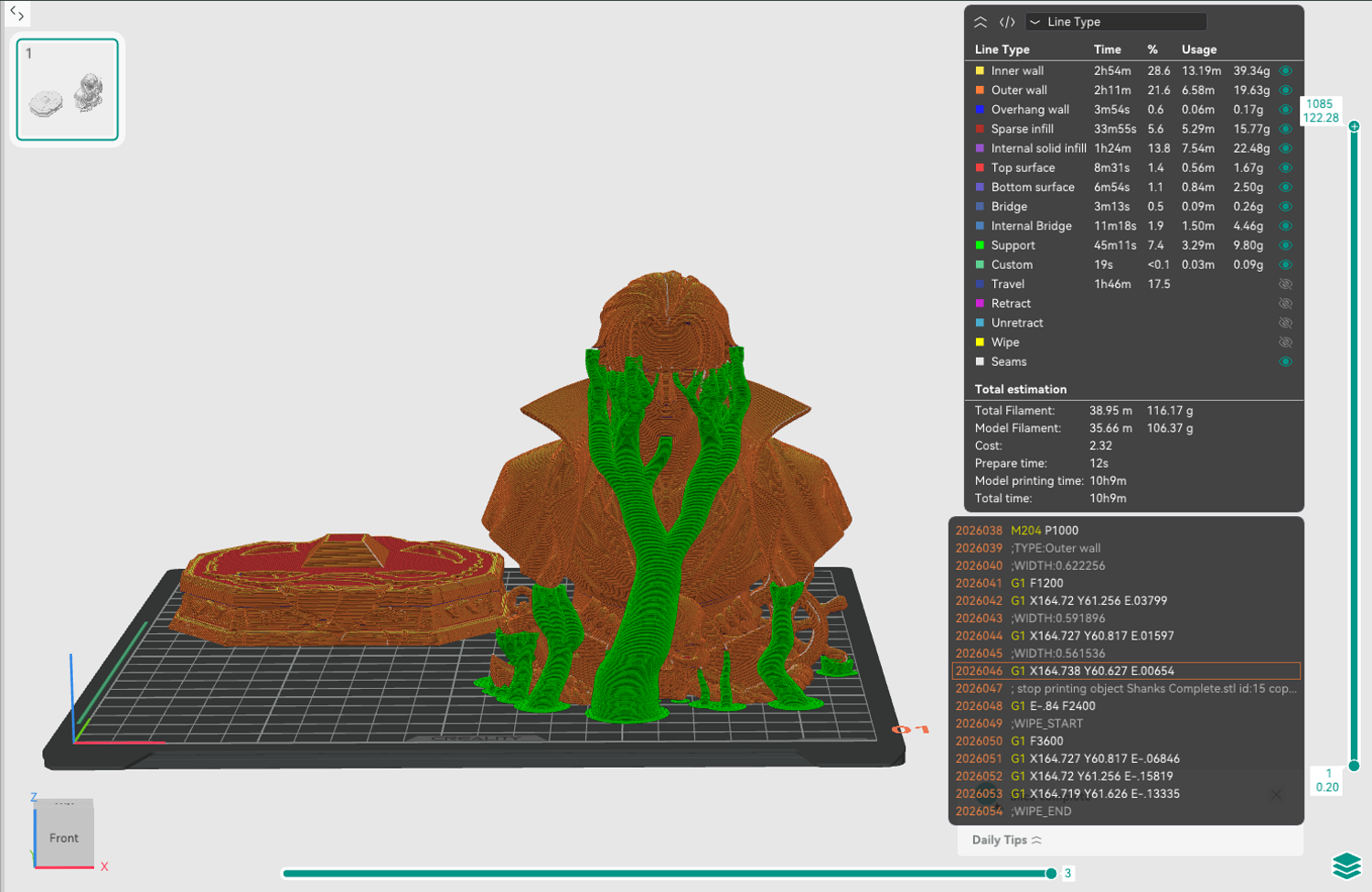
Task: Click the collapse arrows icon at top-left corner
Action: coord(16,13)
